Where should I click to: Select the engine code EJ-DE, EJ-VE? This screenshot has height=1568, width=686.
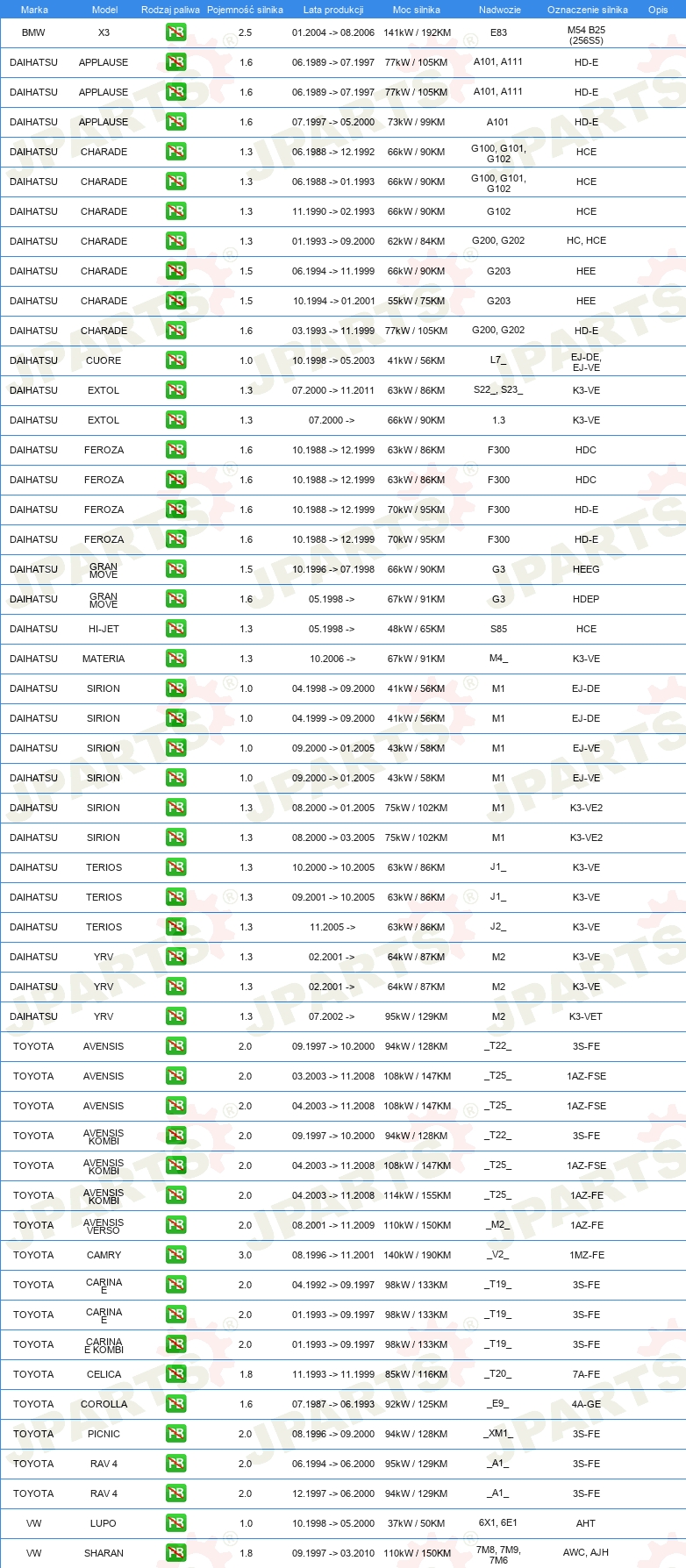click(x=586, y=362)
